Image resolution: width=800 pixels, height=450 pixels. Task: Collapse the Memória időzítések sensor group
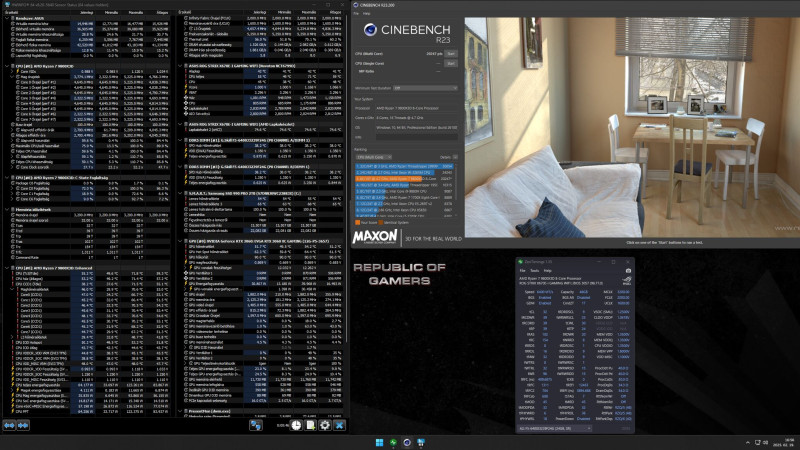pyautogui.click(x=7, y=210)
